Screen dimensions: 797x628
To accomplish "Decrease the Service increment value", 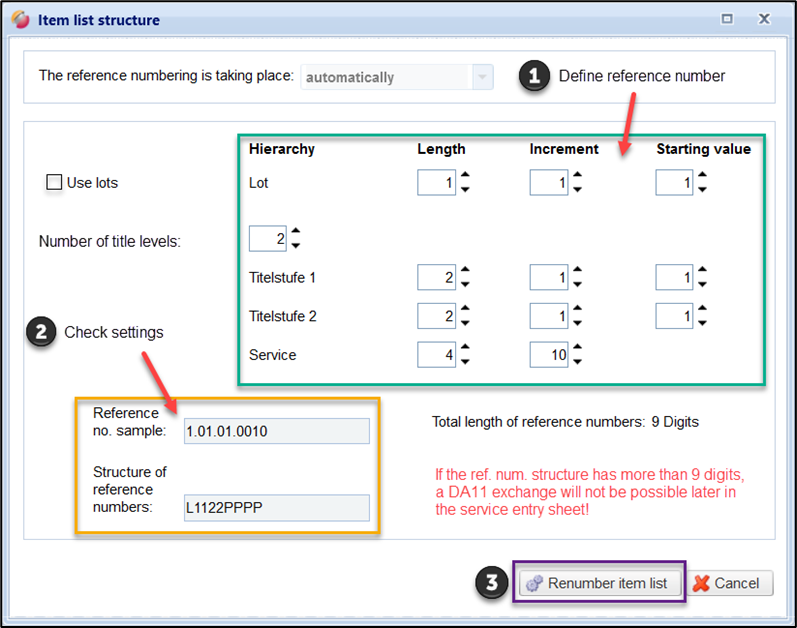I will (577, 360).
